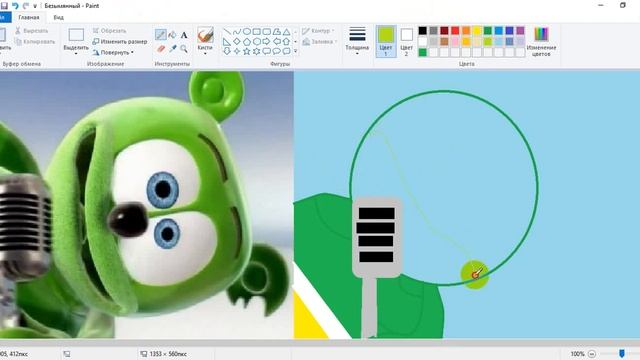The width and height of the screenshot is (640, 360).
Task: Pick the custom green swatch in bottom row
Action: click(422, 52)
